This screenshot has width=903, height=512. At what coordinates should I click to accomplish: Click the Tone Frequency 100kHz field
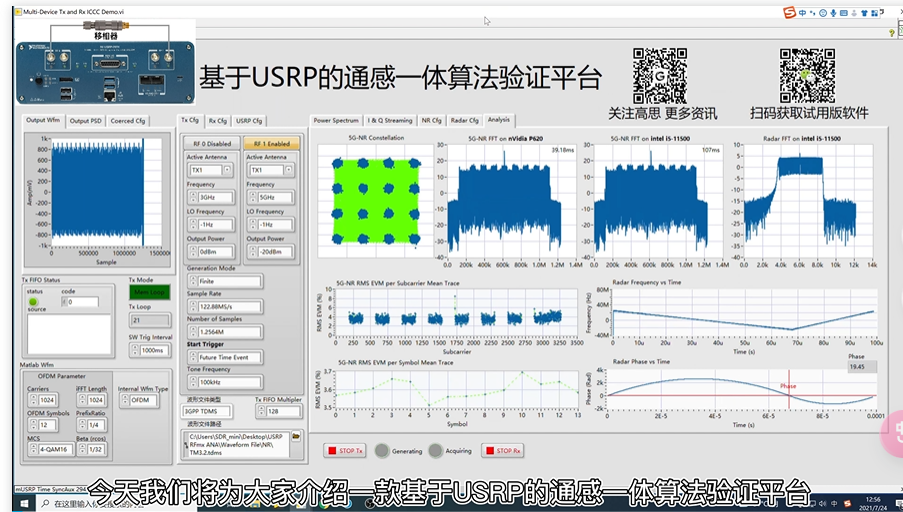225,382
